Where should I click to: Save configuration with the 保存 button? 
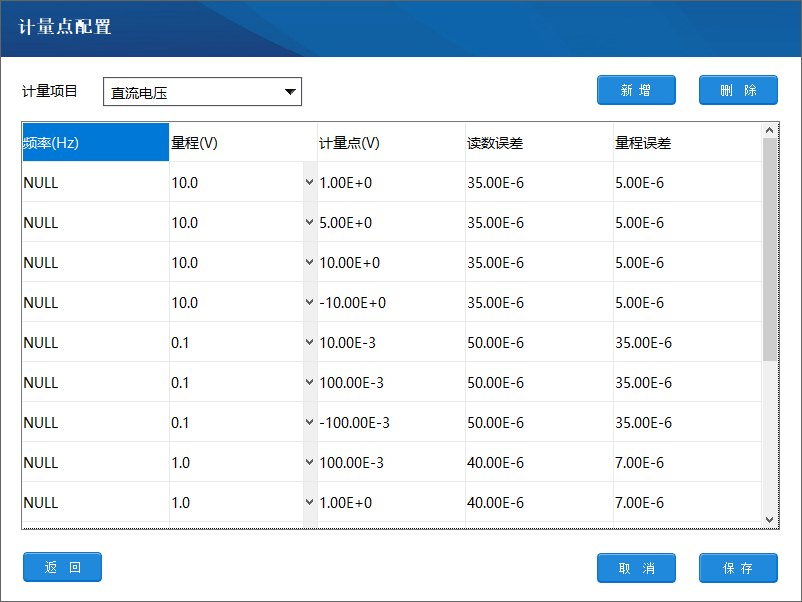point(738,568)
